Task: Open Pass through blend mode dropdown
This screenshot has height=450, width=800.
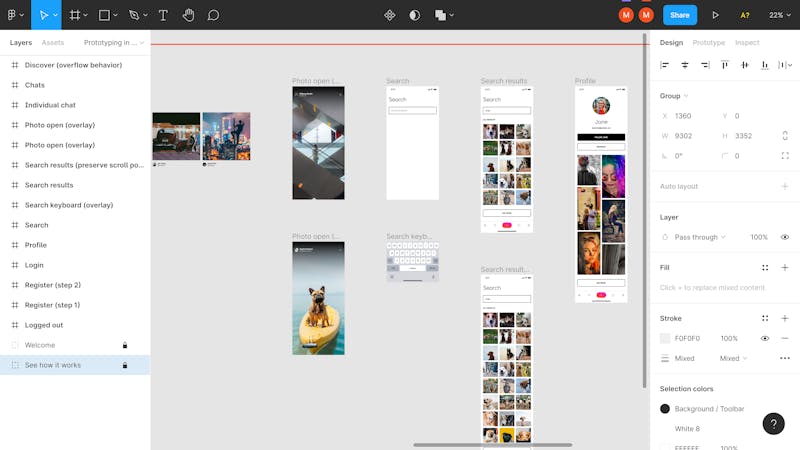Action: pyautogui.click(x=699, y=237)
